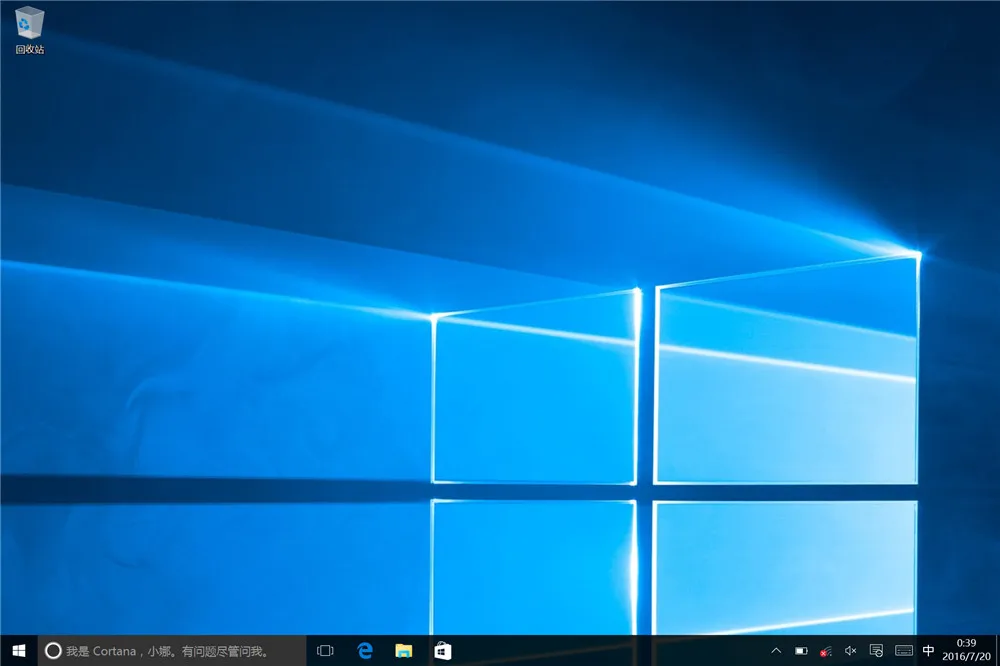Expand the hidden tray icons arrow
The image size is (1000, 666).
(776, 651)
